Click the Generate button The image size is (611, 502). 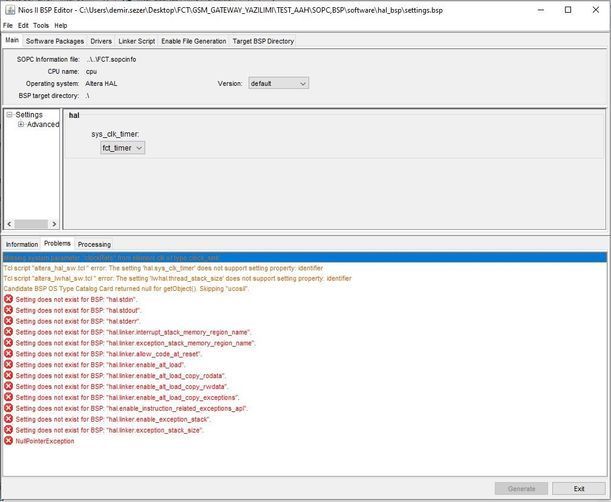pos(521,488)
